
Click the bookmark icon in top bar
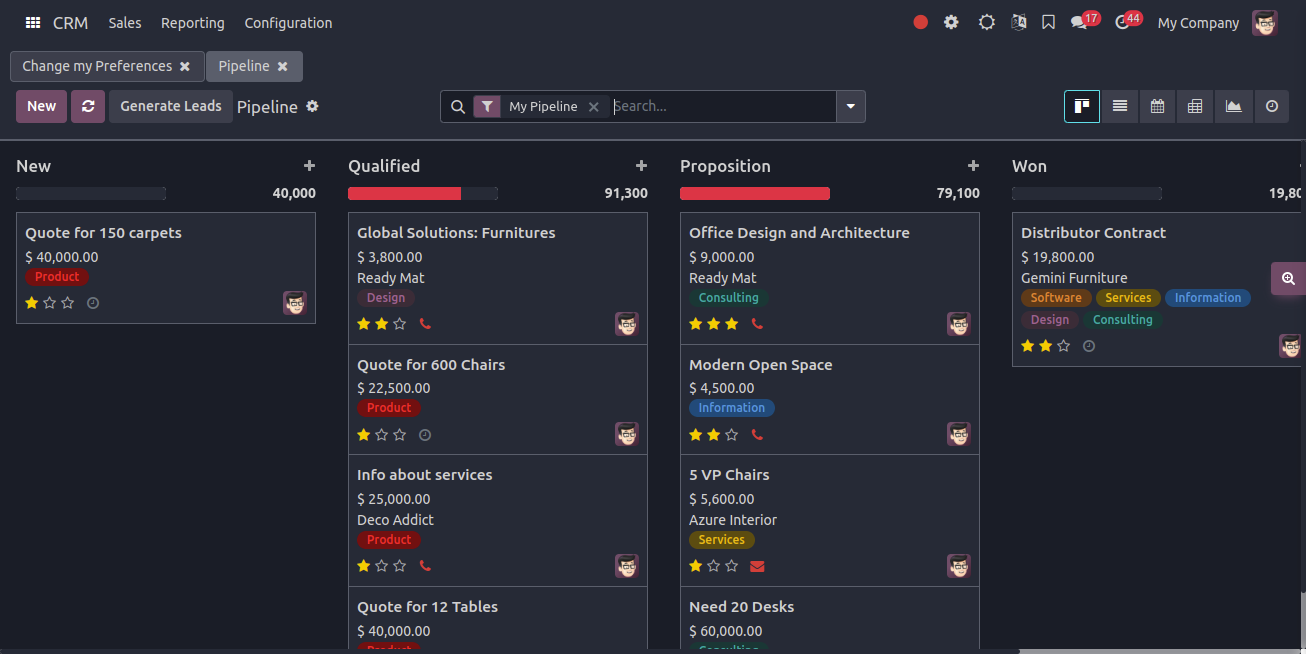point(1048,22)
